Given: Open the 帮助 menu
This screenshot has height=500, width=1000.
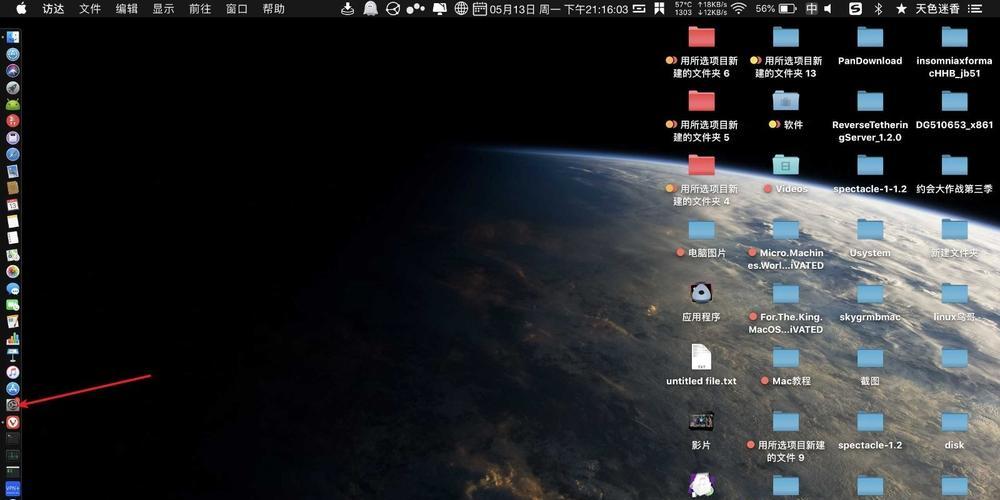Looking at the screenshot, I should coord(274,9).
